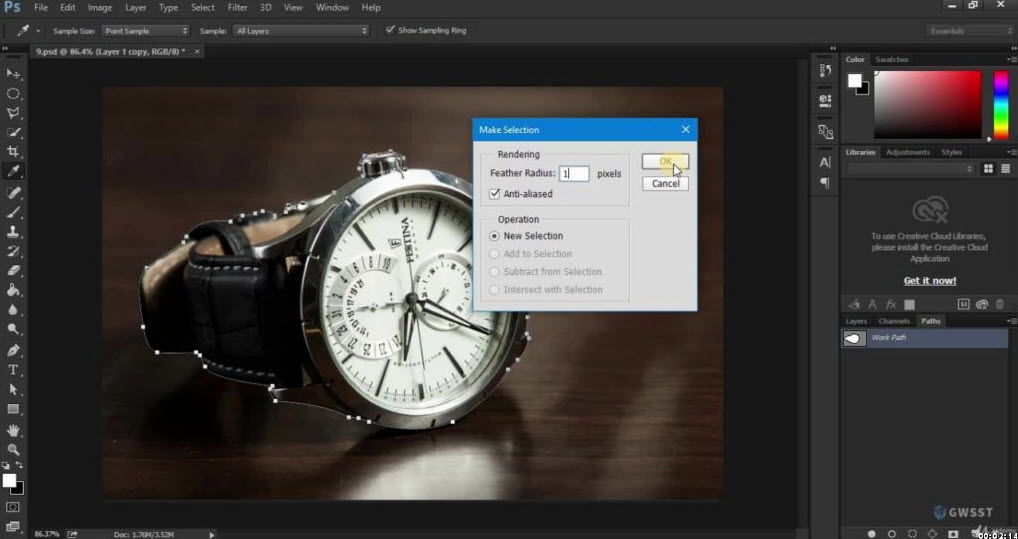Click Add layer mask icon in Paths panel
1018x539 pixels.
(953, 534)
